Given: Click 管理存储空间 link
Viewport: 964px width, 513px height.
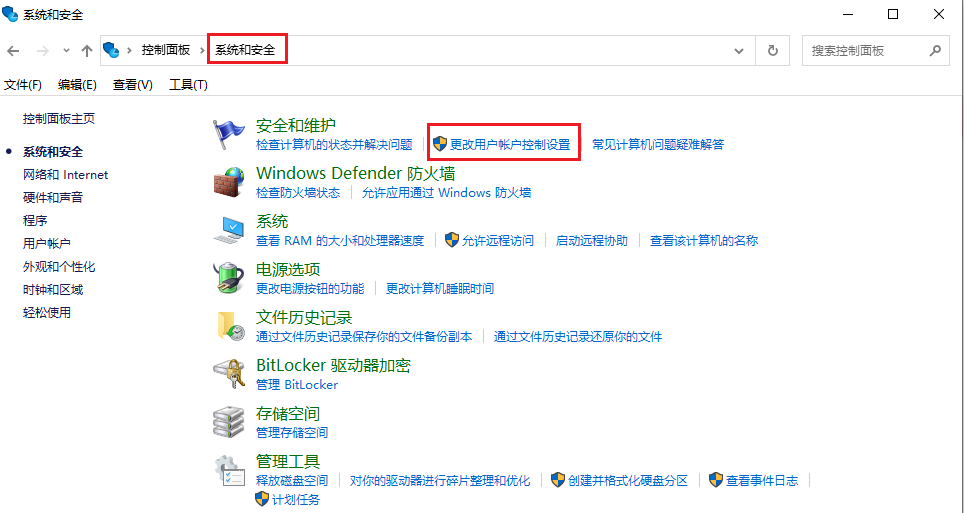Looking at the screenshot, I should point(292,432).
